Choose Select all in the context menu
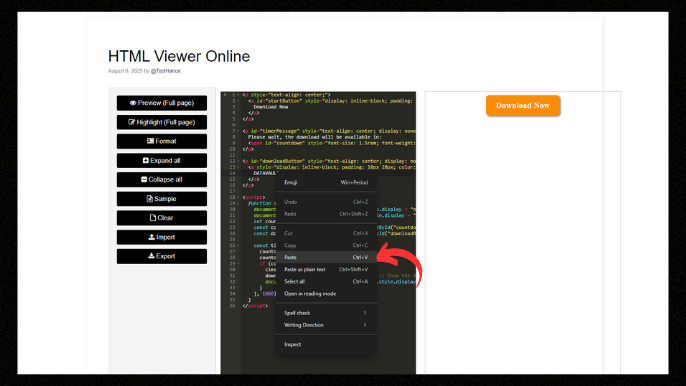Viewport: 686px width, 386px height. [326, 281]
